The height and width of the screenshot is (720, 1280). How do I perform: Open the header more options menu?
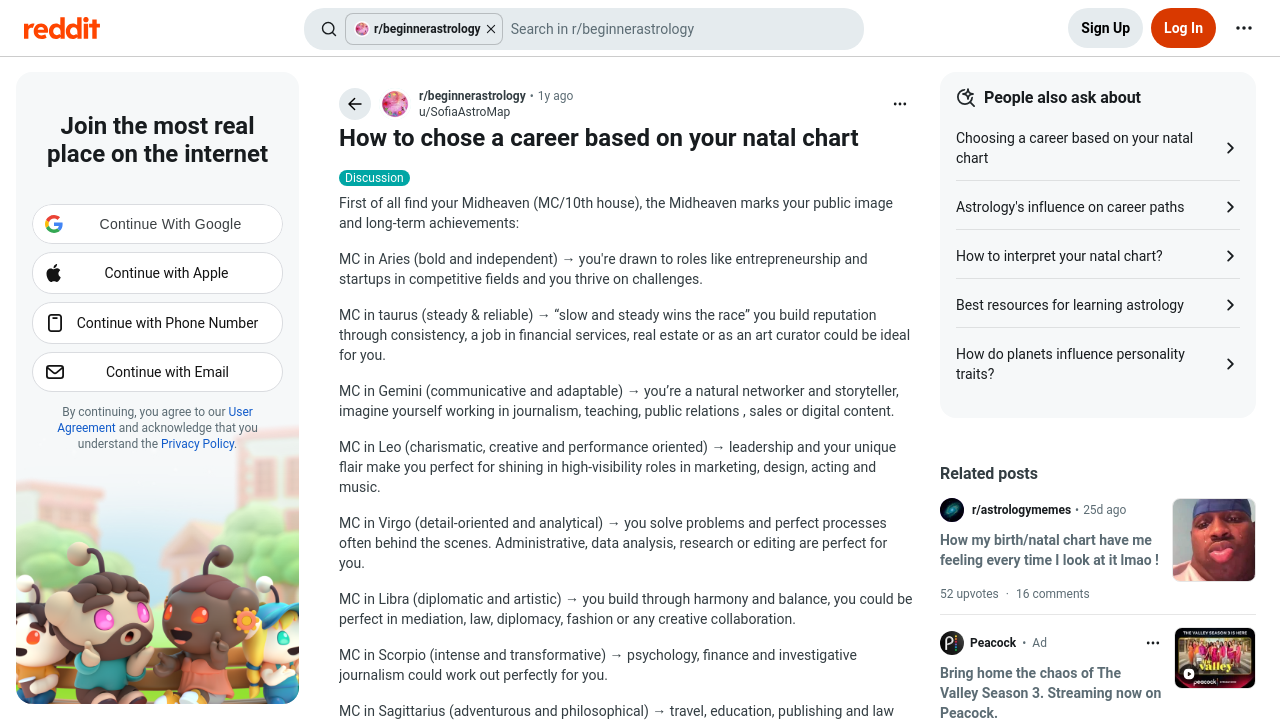pos(1244,28)
